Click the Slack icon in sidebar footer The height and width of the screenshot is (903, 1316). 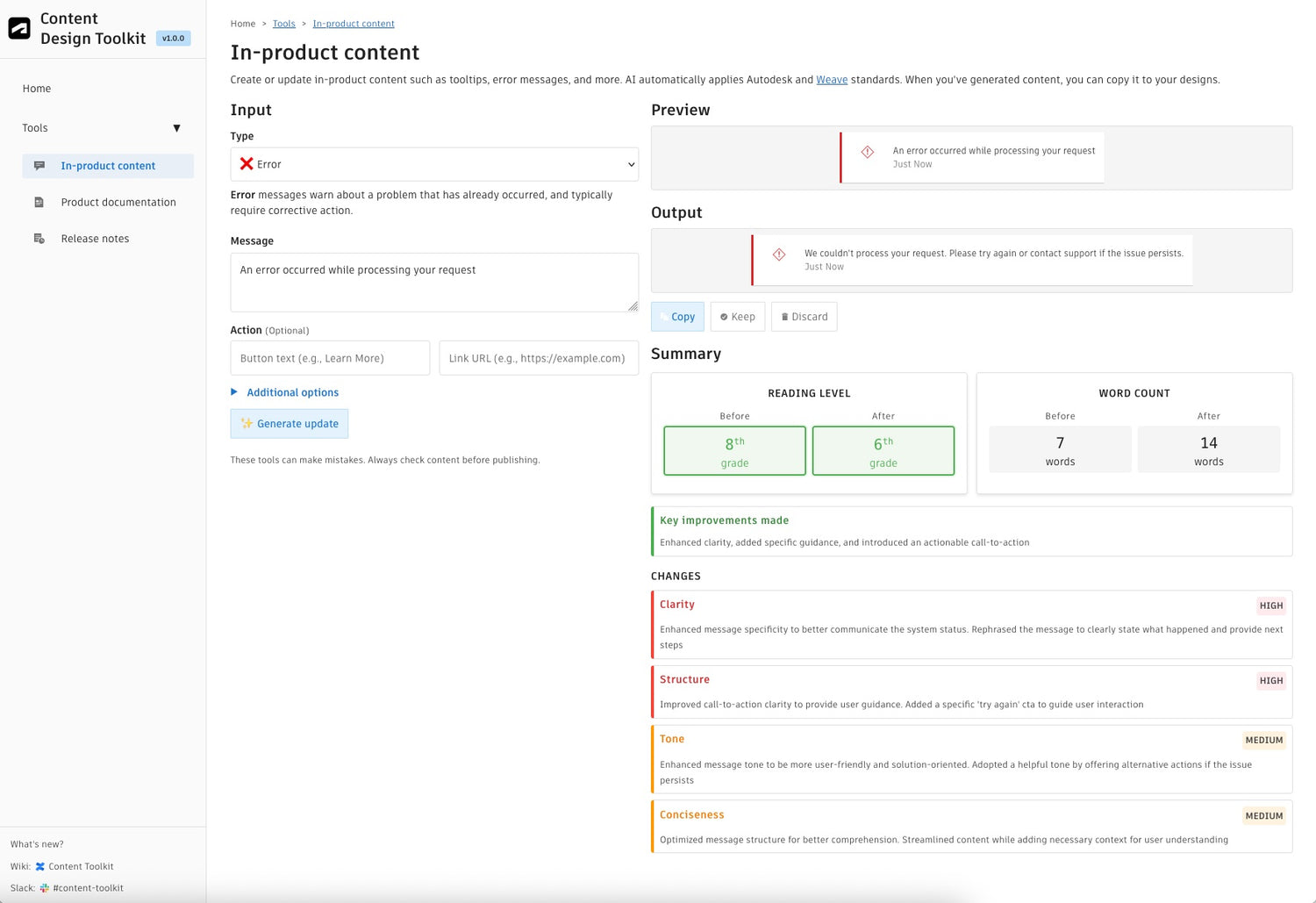[45, 888]
